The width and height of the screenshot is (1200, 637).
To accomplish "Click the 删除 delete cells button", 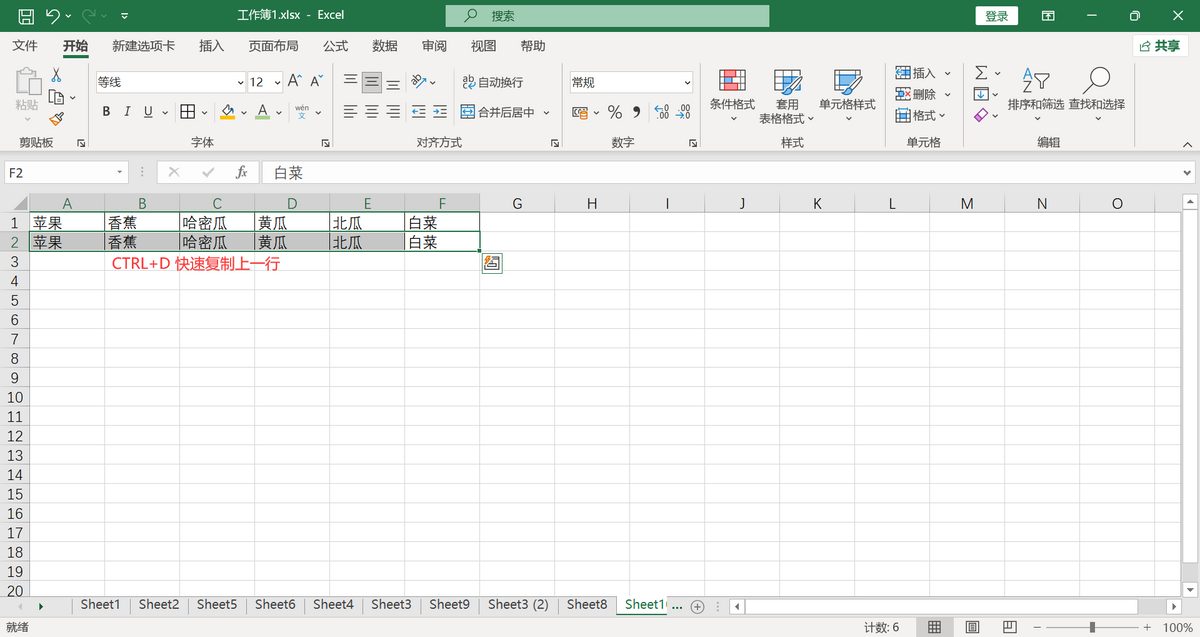I will click(x=916, y=94).
